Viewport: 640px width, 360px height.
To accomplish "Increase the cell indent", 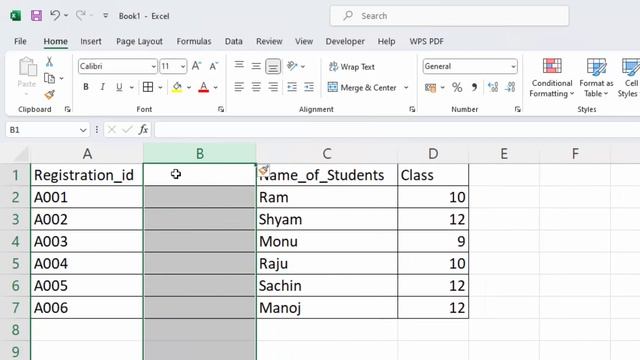I will (x=309, y=87).
